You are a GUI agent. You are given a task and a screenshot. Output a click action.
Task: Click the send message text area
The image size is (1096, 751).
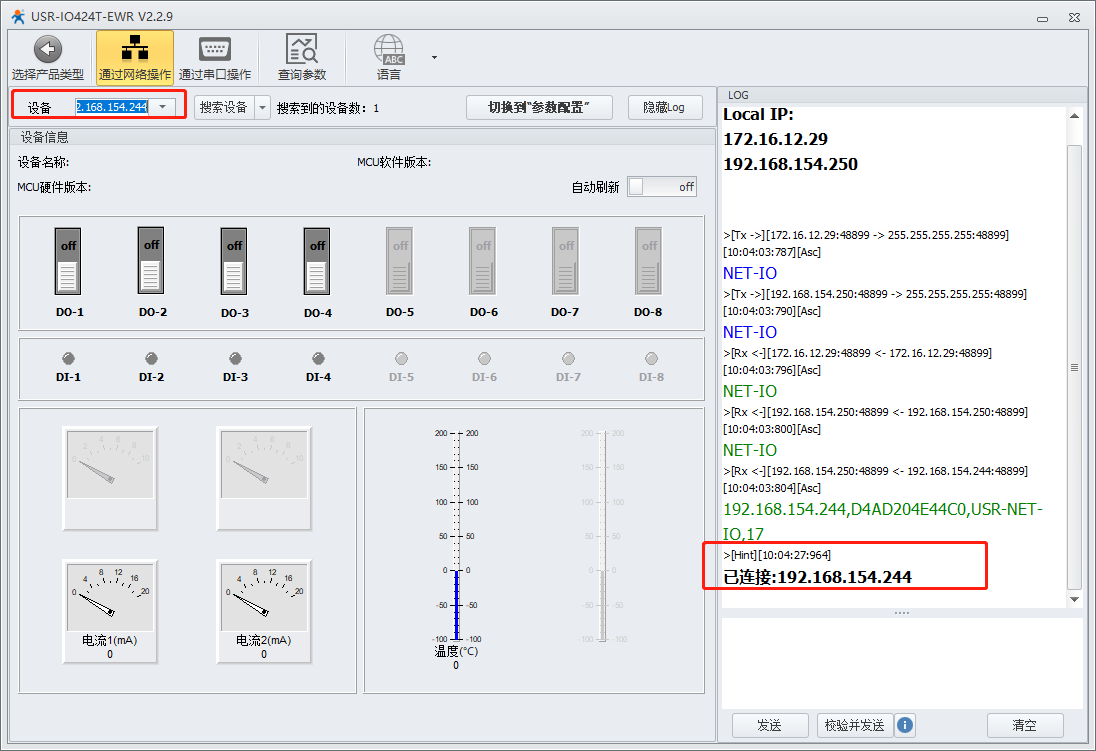[x=902, y=663]
